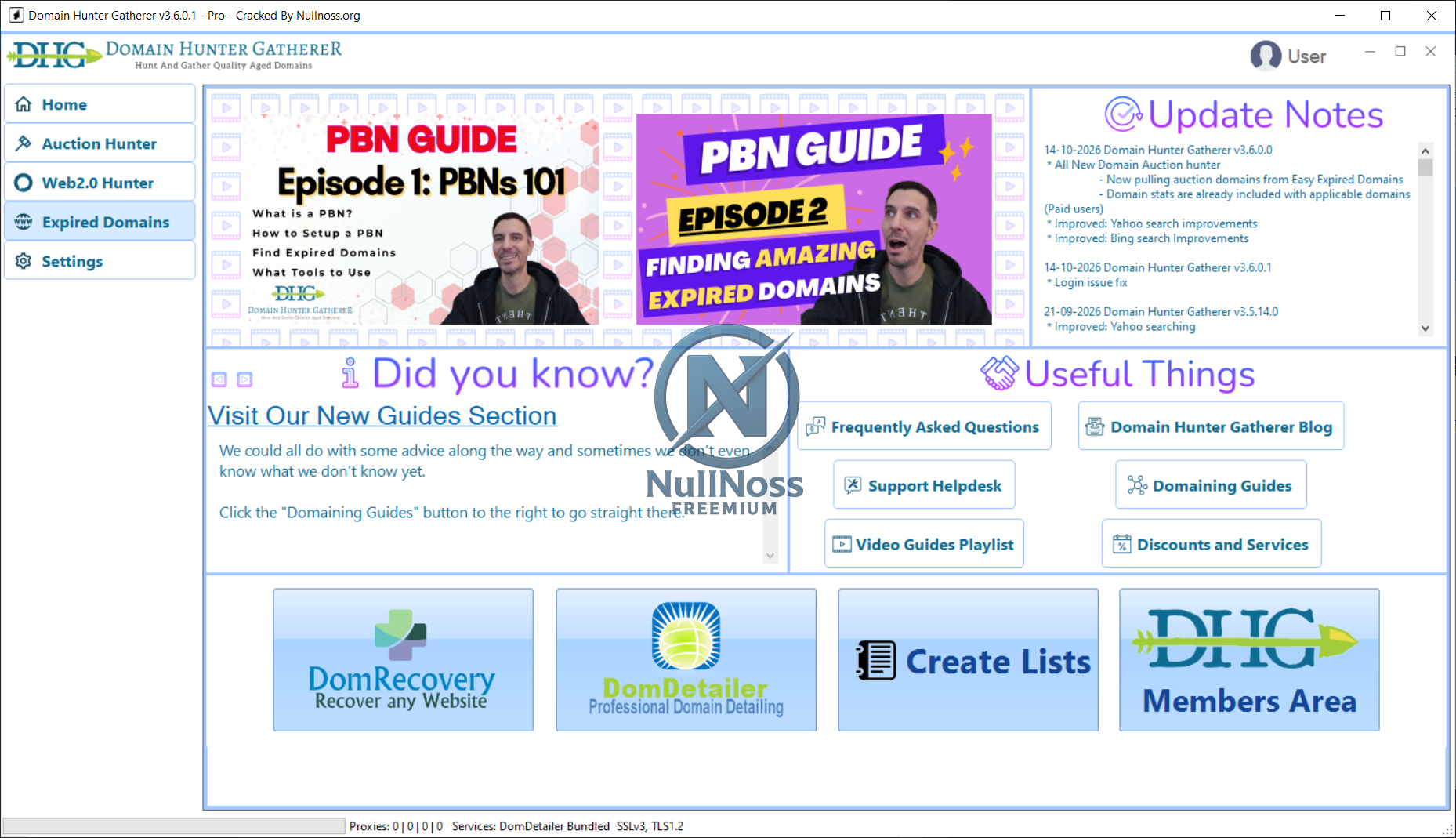Screen dimensions: 1456x838
Task: Open PBN Guide Episode 1 video thumbnail
Action: coord(422,219)
